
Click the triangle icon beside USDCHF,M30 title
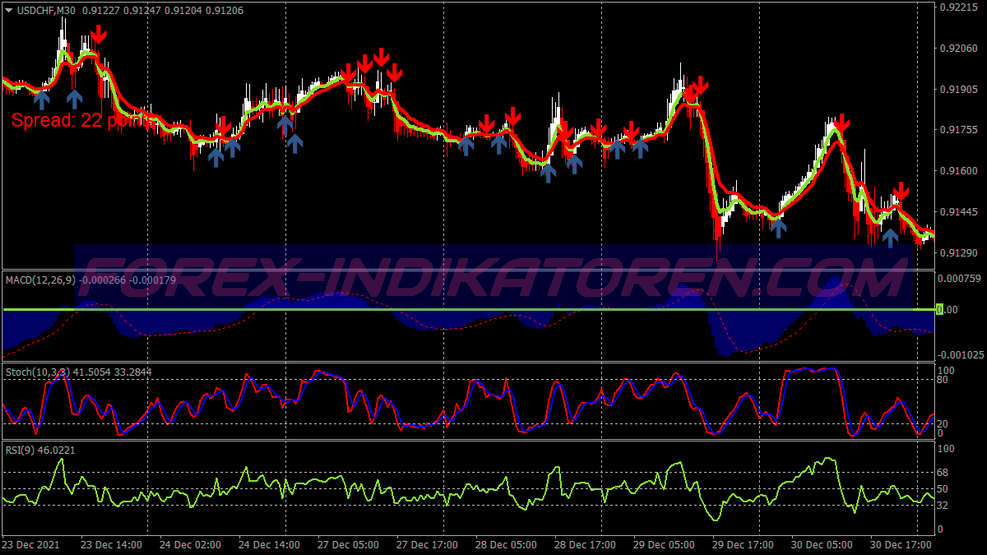(8, 10)
